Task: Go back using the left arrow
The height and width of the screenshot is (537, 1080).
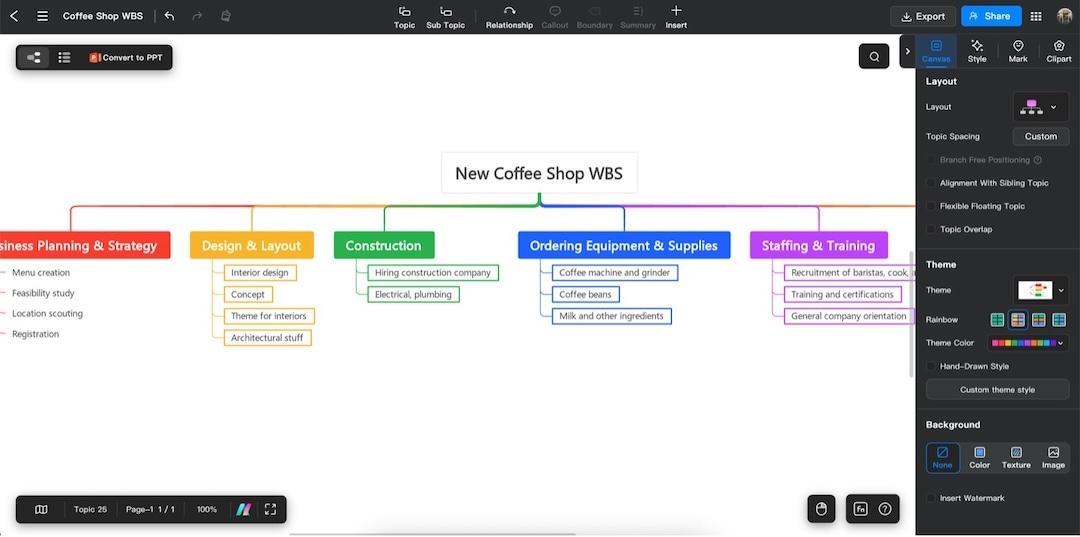Action: pos(14,16)
